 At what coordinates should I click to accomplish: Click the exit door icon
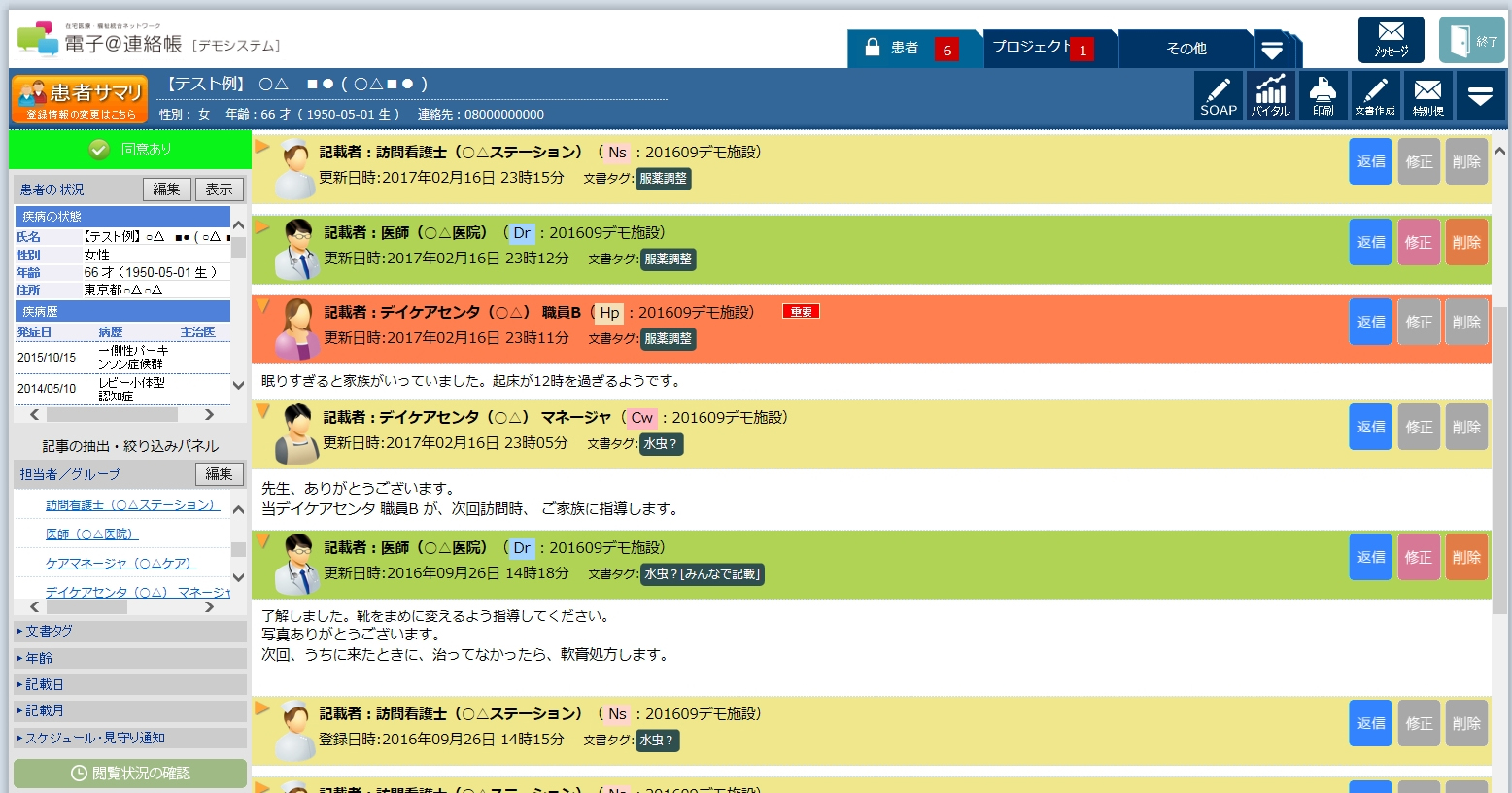tap(1471, 40)
